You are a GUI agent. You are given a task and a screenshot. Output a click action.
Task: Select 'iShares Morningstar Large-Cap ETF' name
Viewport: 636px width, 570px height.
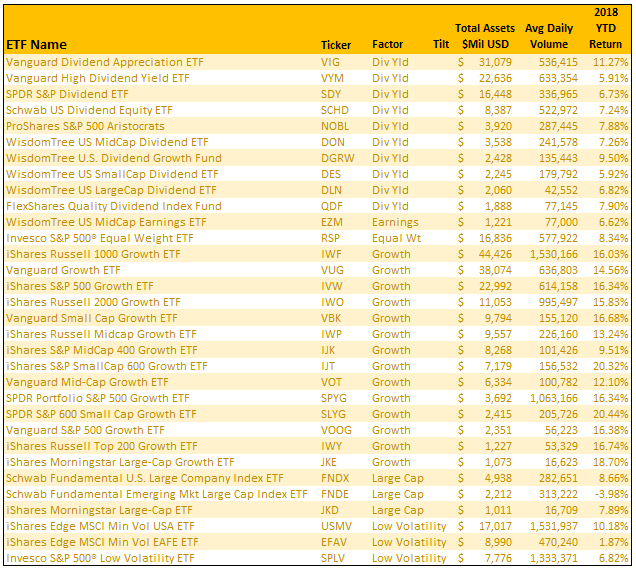(x=99, y=510)
